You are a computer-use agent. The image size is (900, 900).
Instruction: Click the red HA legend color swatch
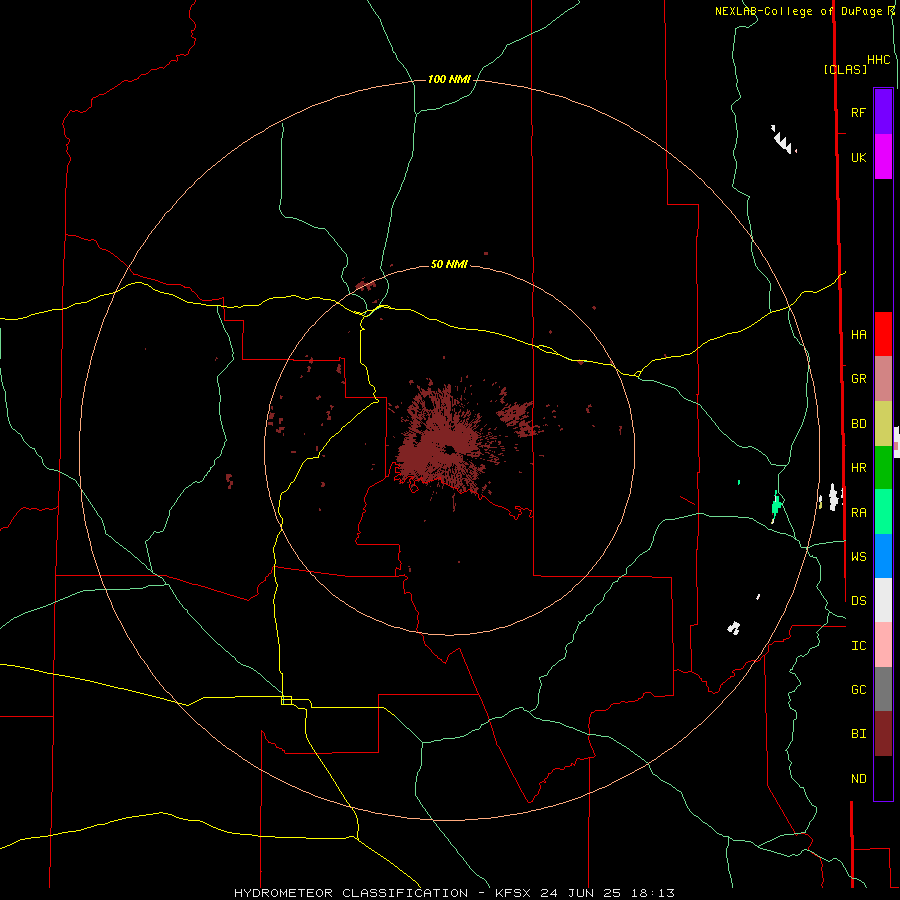tap(883, 334)
